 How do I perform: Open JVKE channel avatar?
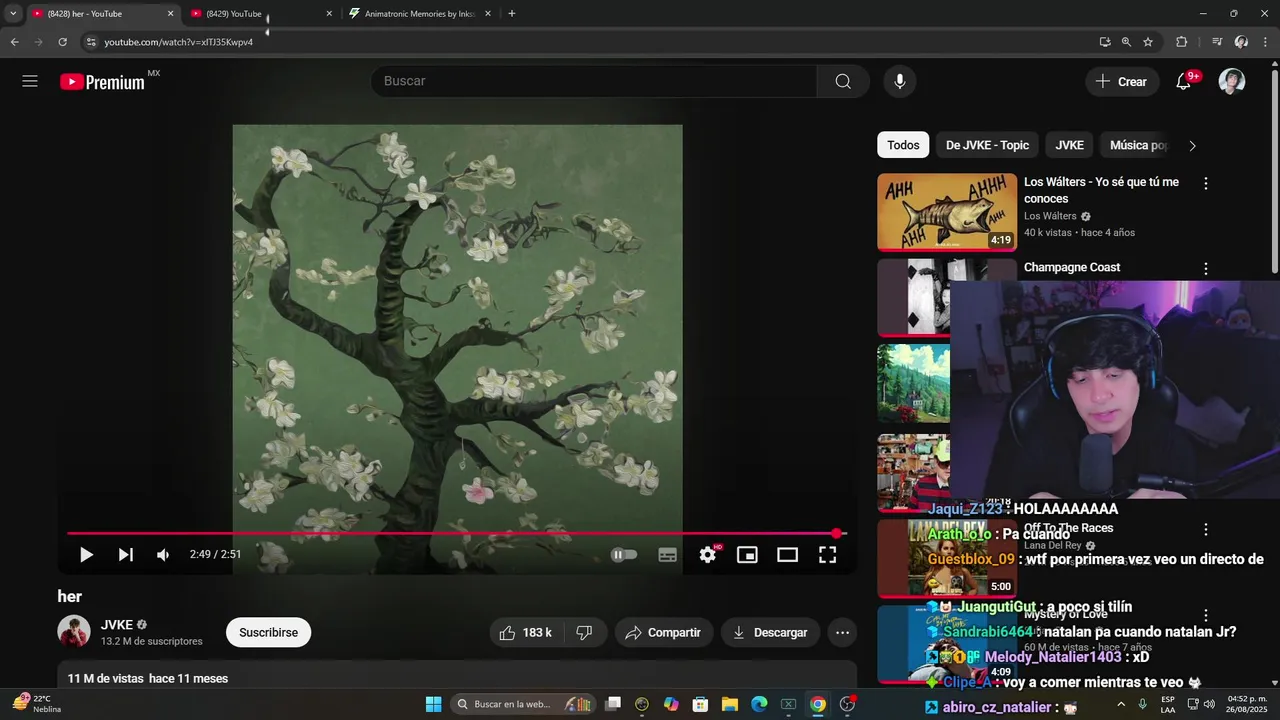pos(74,632)
